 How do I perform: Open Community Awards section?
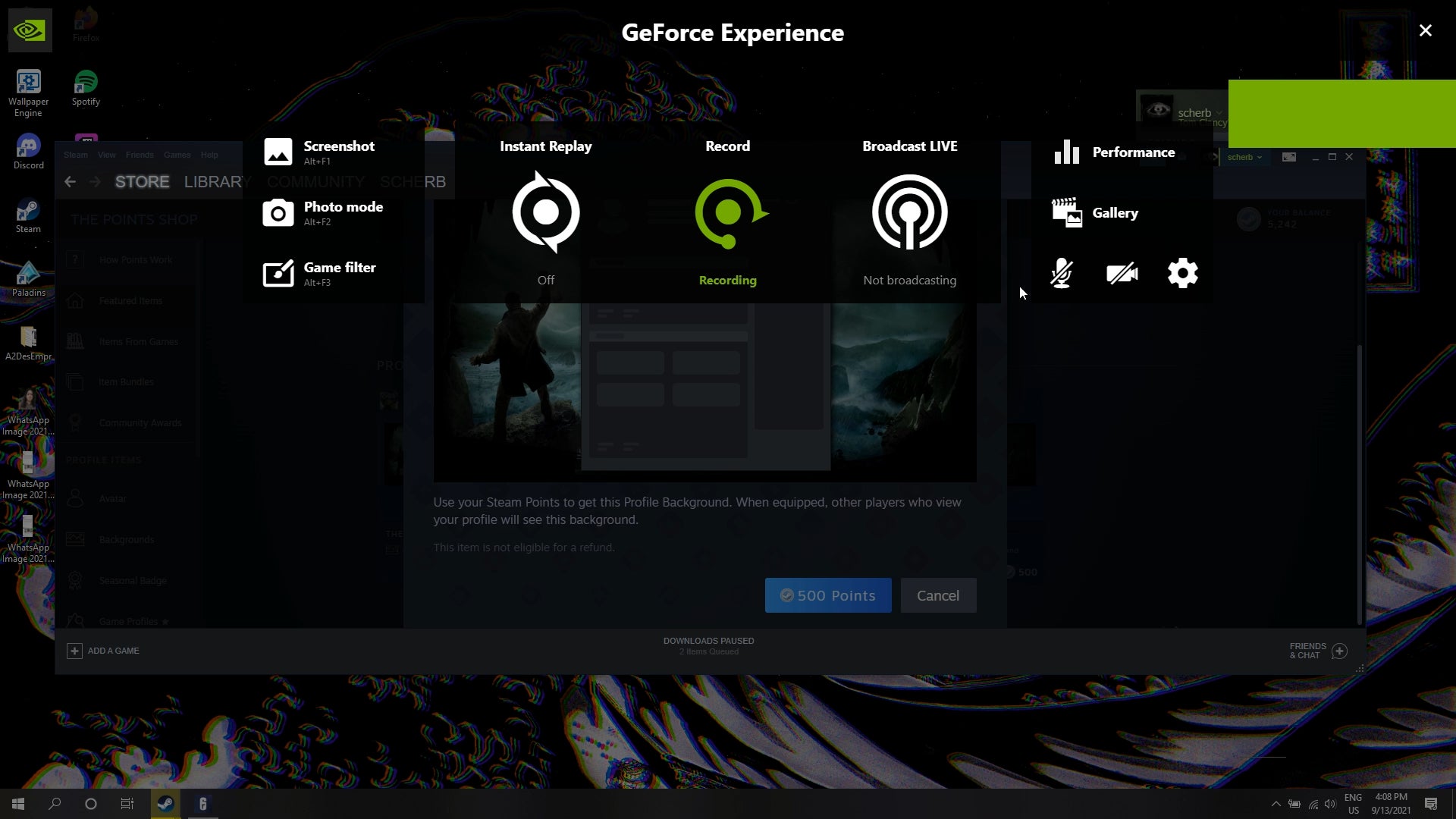click(127, 423)
